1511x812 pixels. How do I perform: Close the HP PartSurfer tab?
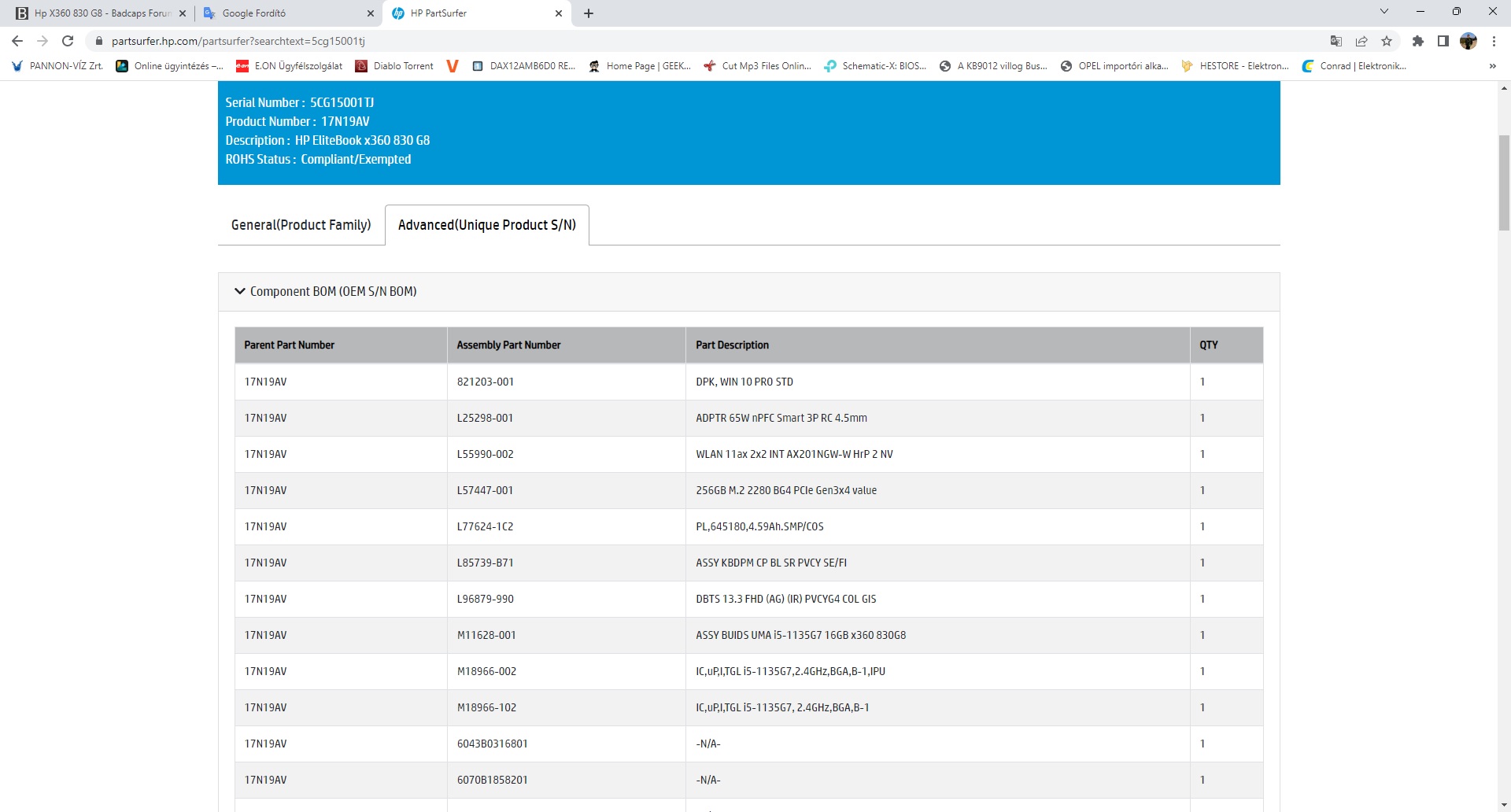tap(558, 13)
